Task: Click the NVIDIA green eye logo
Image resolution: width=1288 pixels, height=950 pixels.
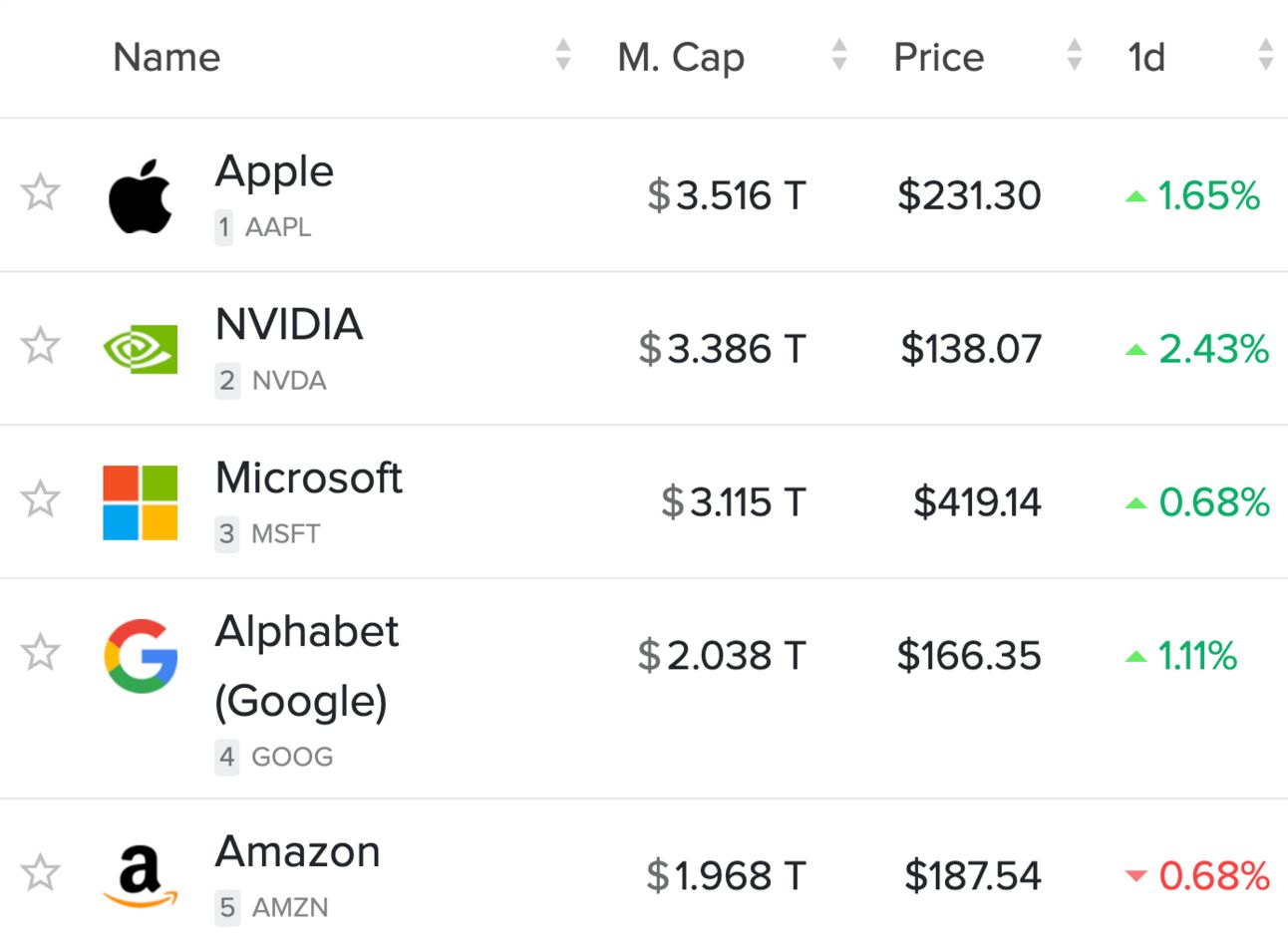Action: [x=141, y=349]
